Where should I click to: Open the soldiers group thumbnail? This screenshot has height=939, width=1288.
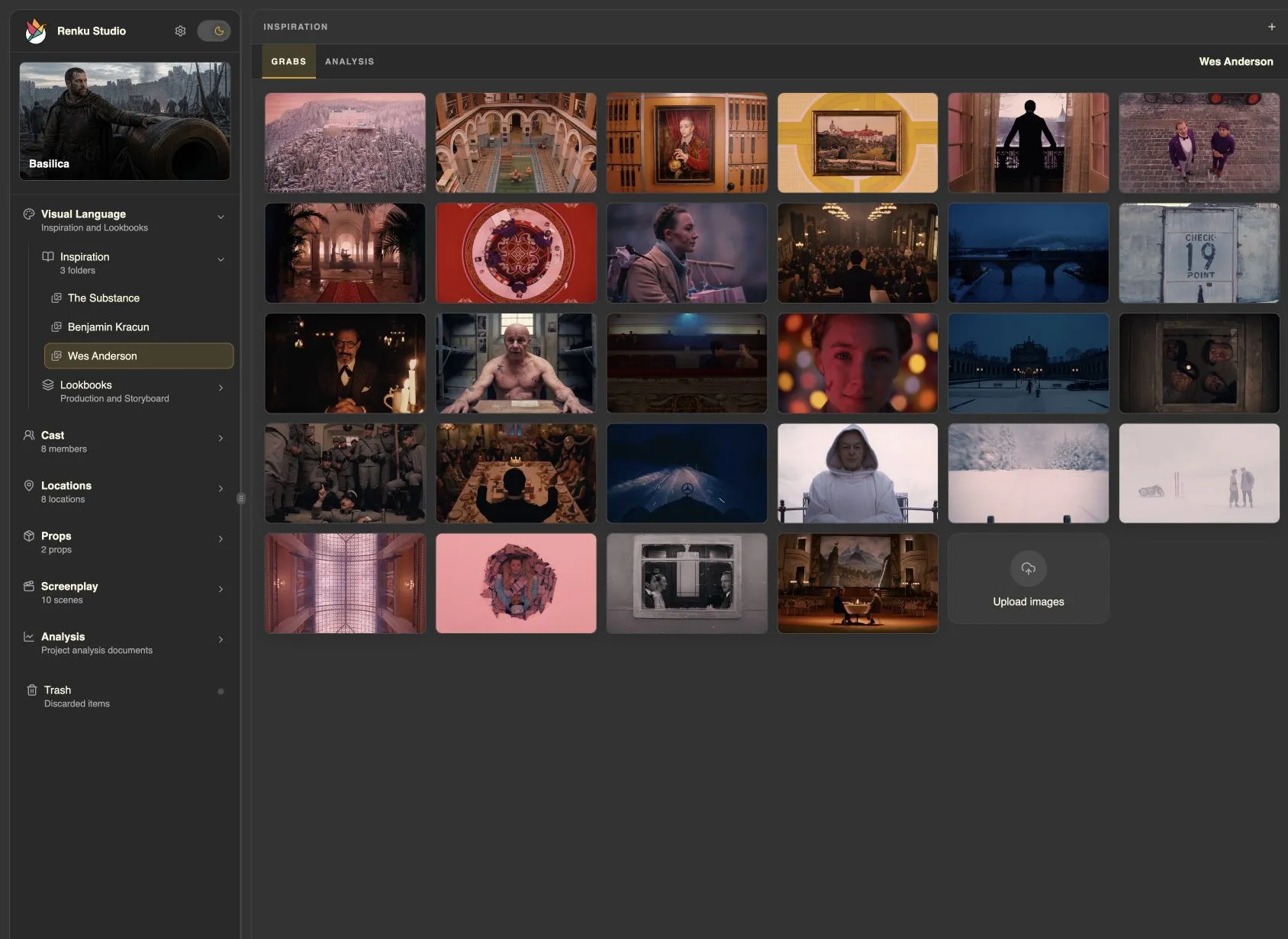pyautogui.click(x=345, y=474)
